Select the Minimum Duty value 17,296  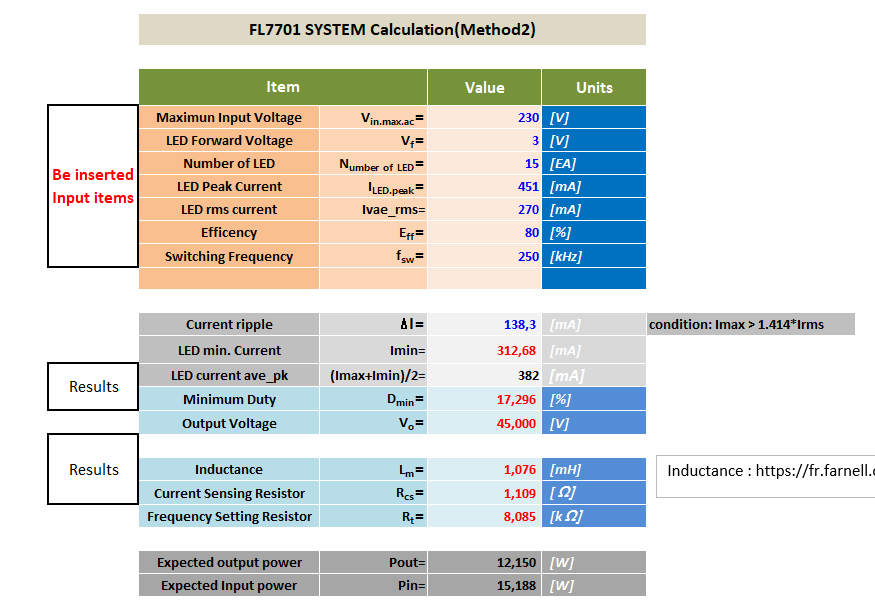coord(484,399)
